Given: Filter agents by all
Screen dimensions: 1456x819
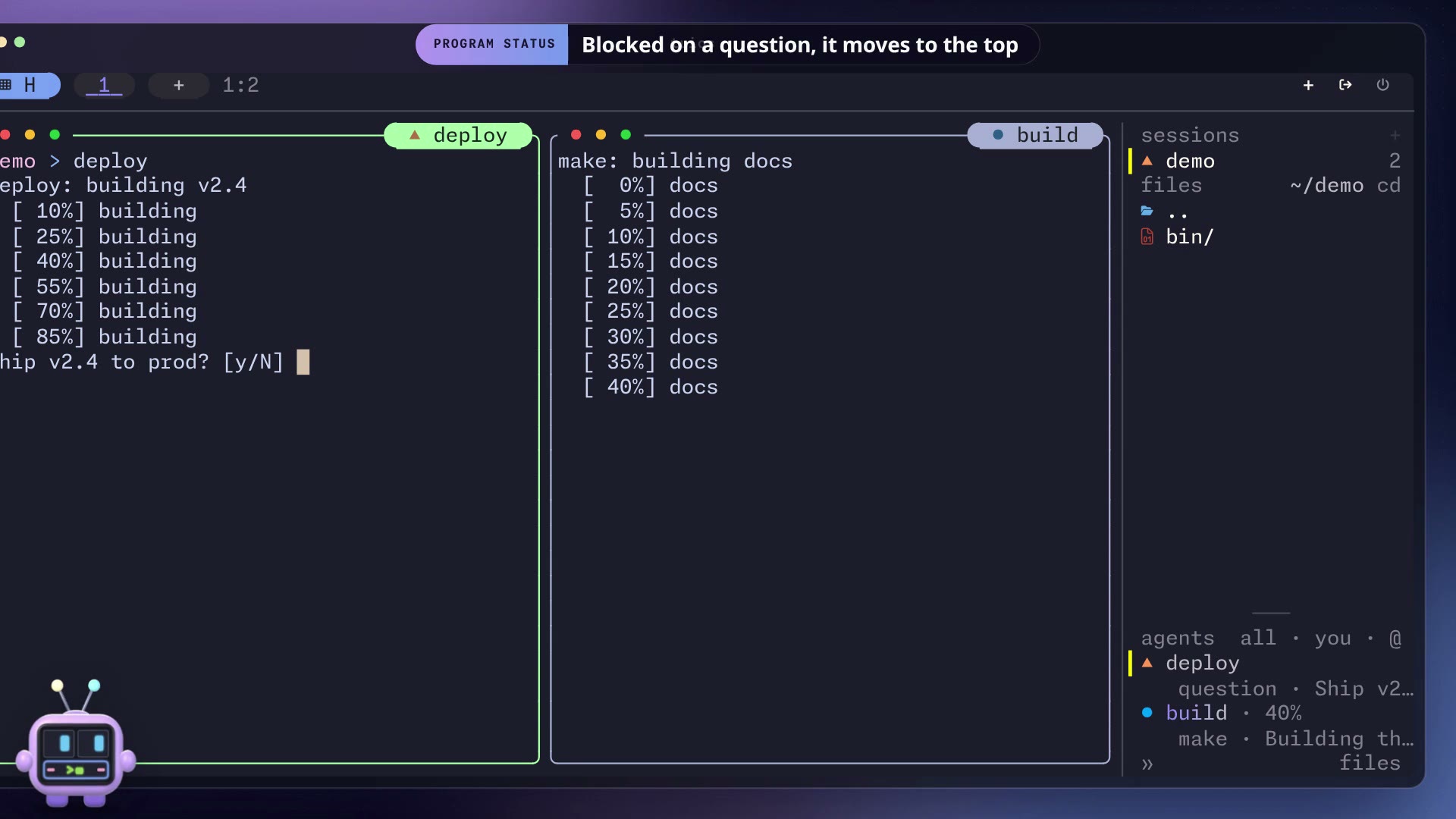Looking at the screenshot, I should 1257,639.
